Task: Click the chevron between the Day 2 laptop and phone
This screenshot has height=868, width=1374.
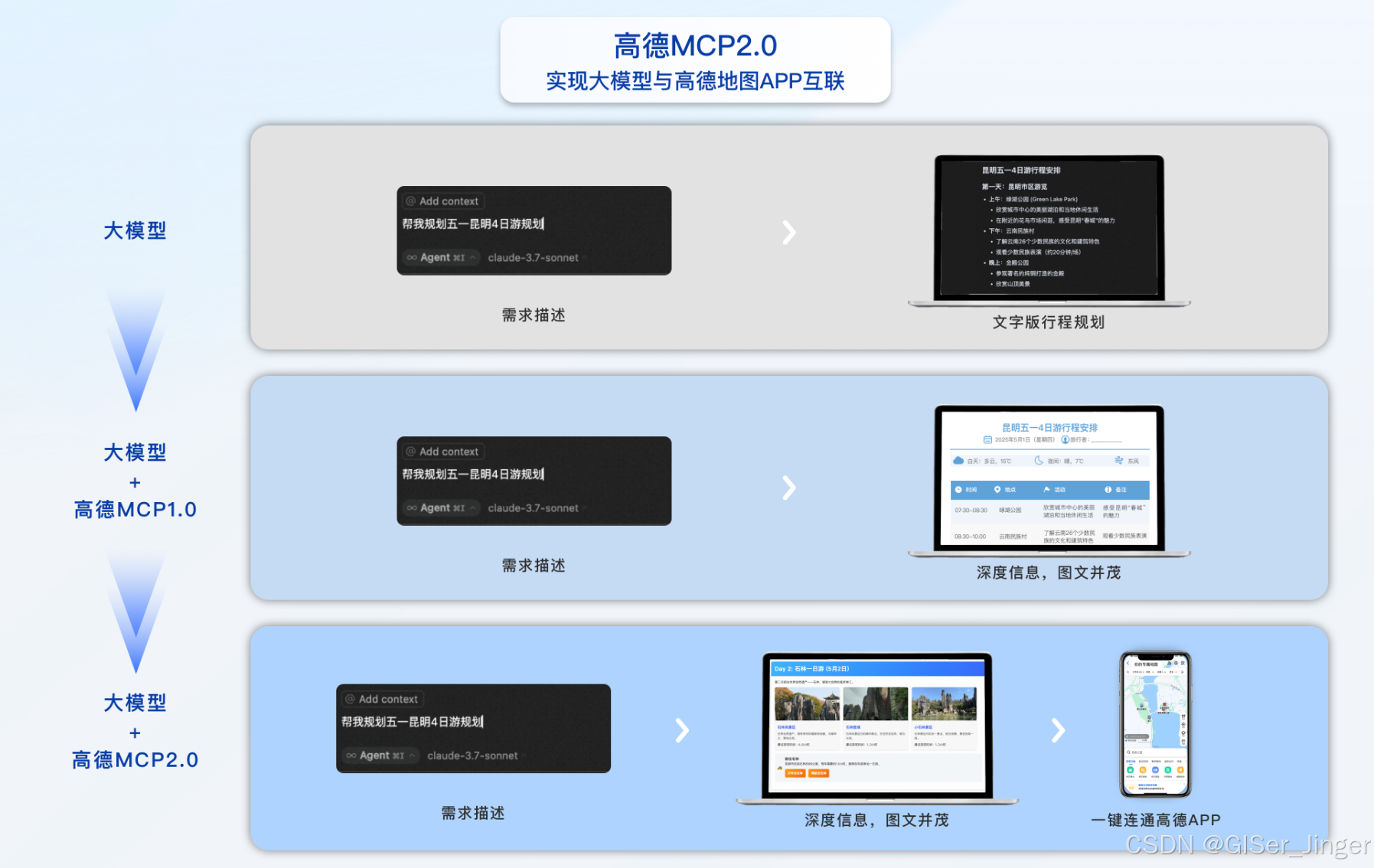Action: pos(1058,730)
